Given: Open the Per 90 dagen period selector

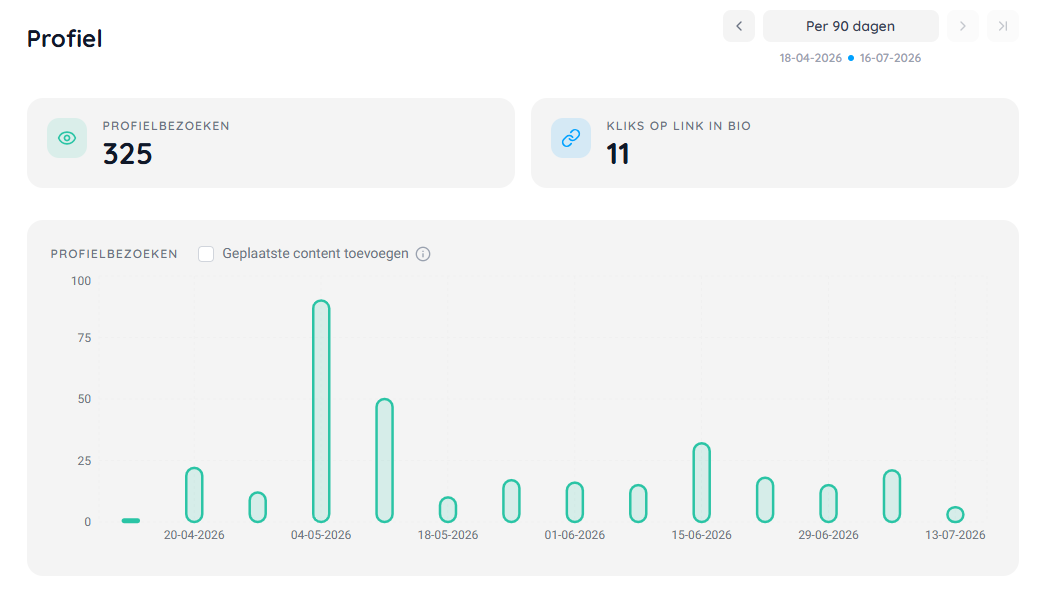Looking at the screenshot, I should [850, 26].
